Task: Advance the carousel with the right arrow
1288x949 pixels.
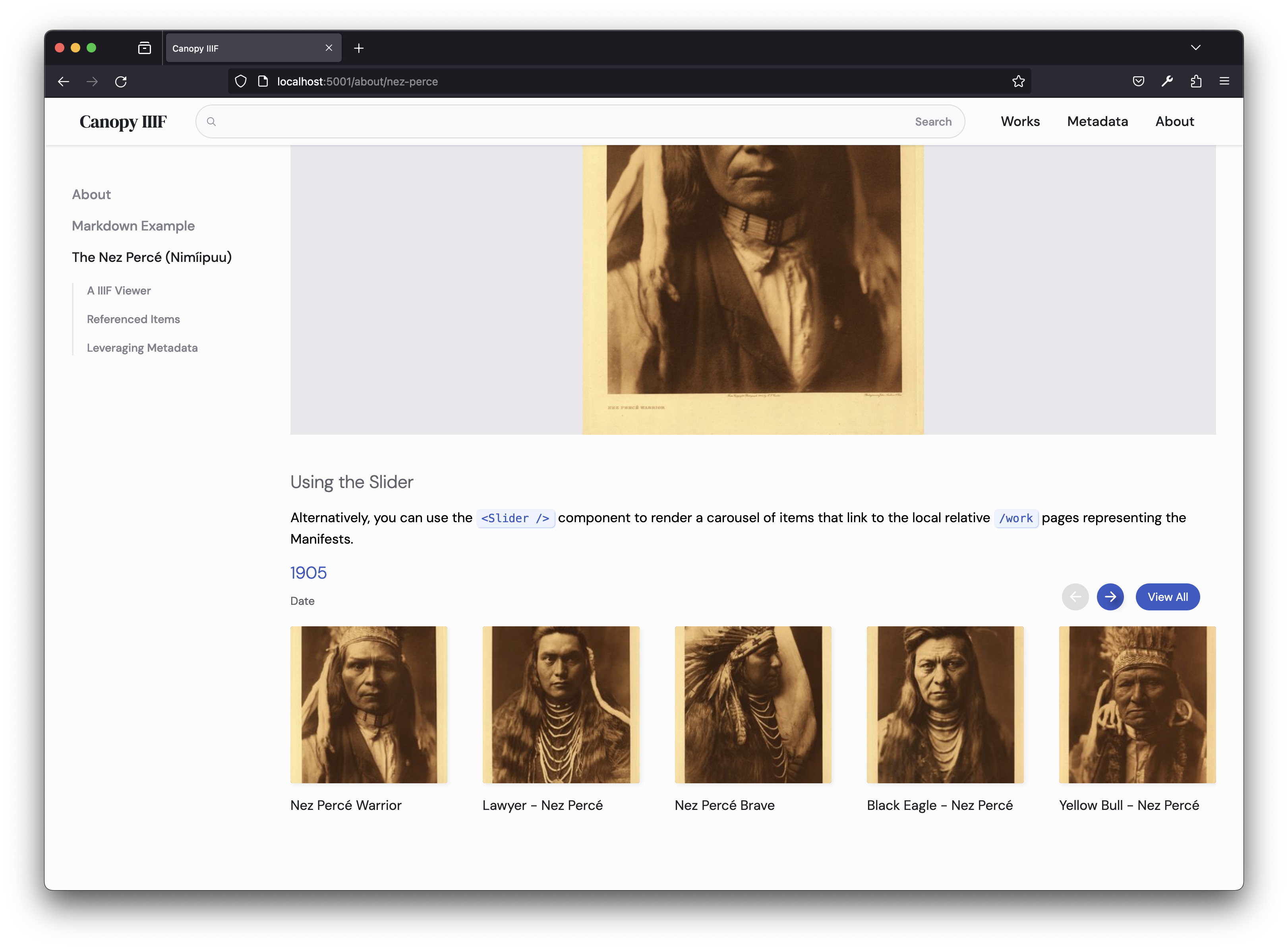Action: point(1110,597)
